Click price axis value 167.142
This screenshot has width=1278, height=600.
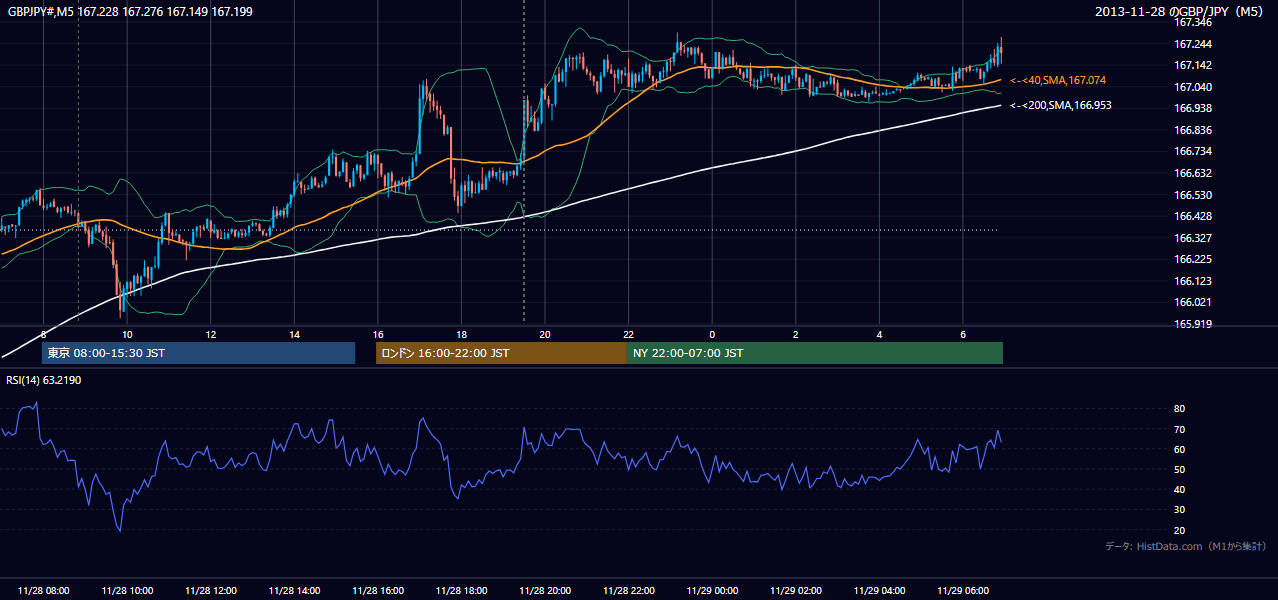click(x=1193, y=65)
